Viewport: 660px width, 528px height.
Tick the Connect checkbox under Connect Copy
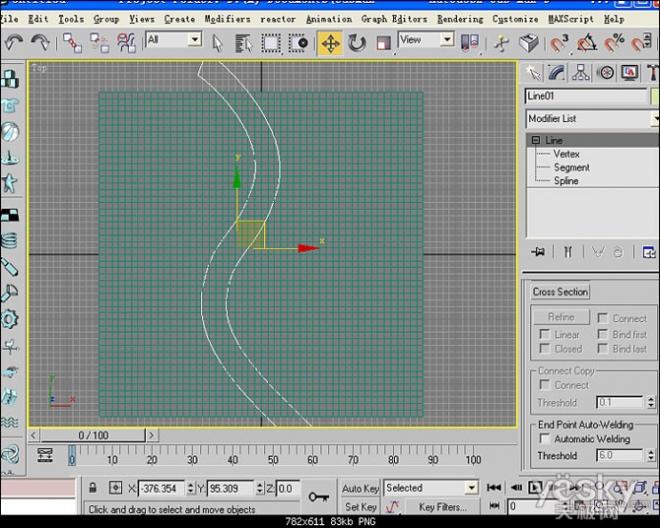545,385
